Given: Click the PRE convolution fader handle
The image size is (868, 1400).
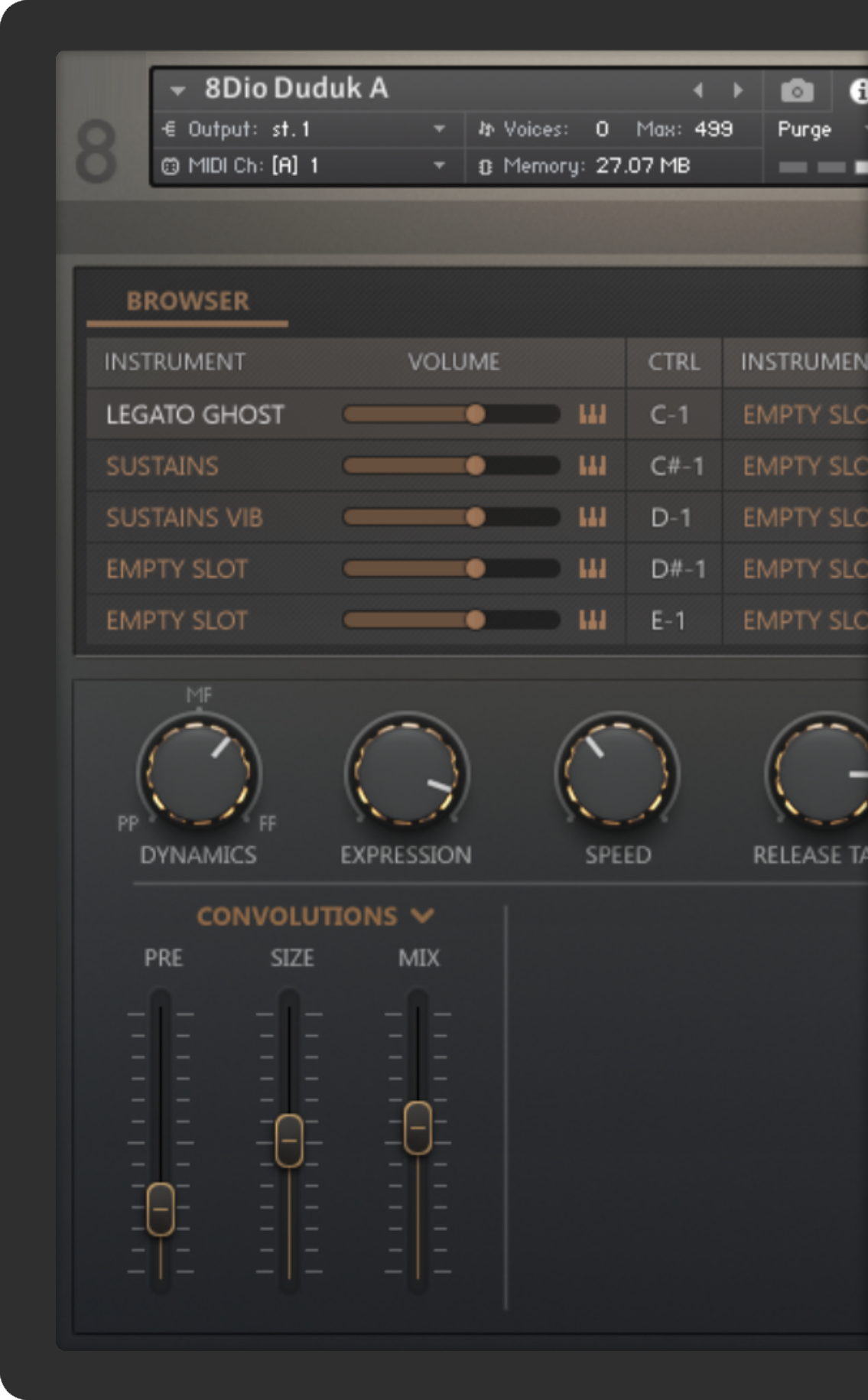Looking at the screenshot, I should (x=161, y=1210).
